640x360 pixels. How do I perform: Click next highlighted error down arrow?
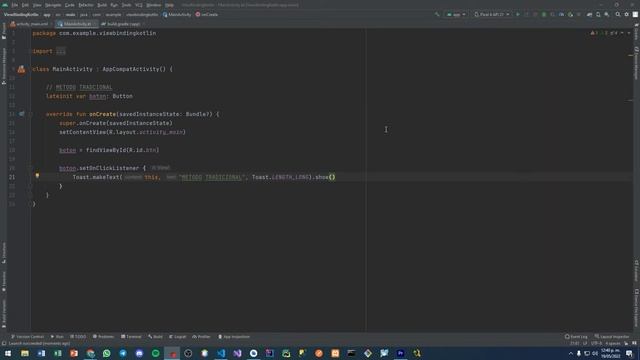click(629, 33)
